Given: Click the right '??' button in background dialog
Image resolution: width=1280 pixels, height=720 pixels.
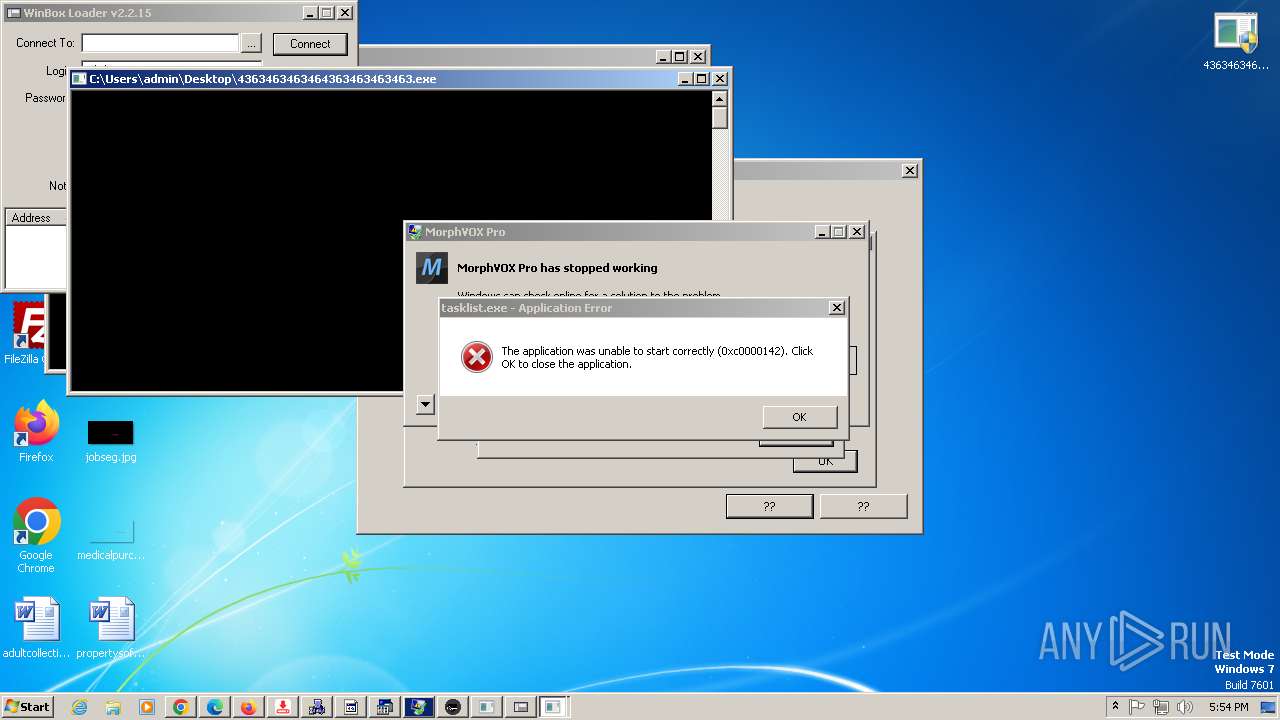Looking at the screenshot, I should pos(863,507).
